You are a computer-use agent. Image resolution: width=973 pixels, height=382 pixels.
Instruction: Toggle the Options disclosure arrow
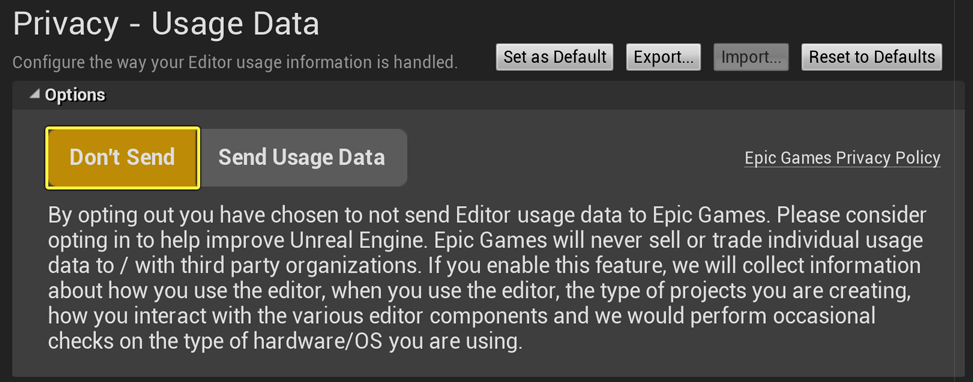tap(35, 95)
